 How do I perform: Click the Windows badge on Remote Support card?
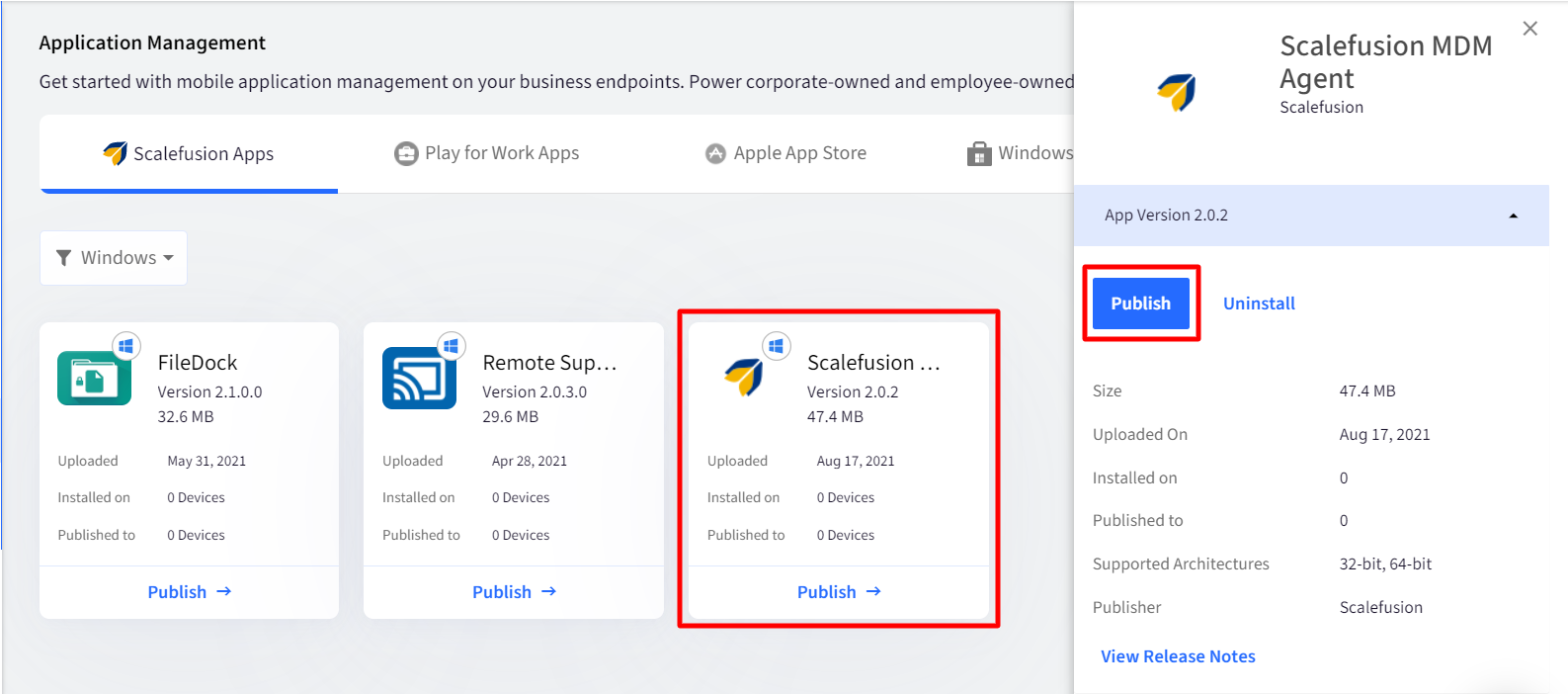(x=451, y=346)
